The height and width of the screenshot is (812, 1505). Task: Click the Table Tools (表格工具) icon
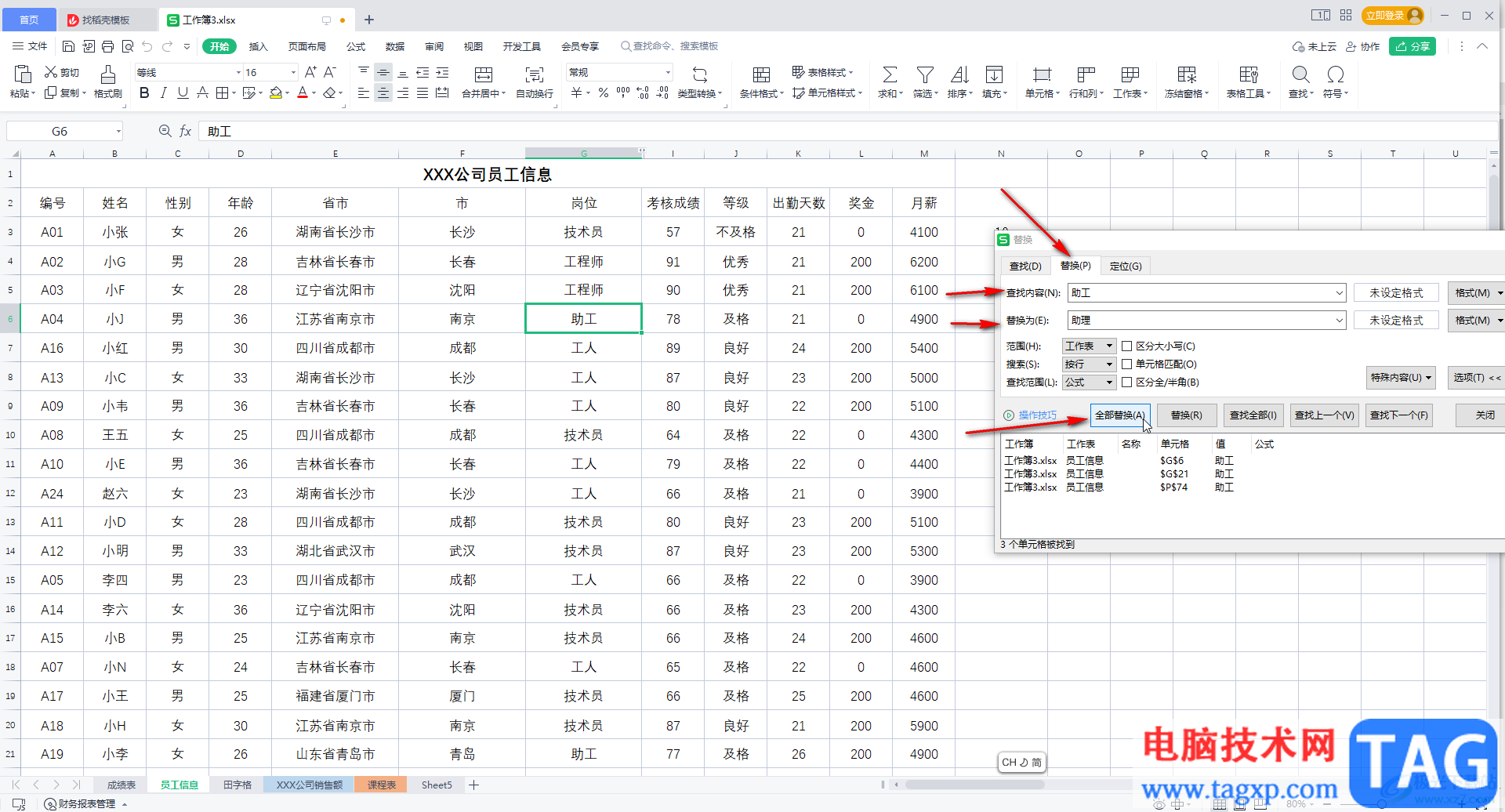pos(1249,74)
